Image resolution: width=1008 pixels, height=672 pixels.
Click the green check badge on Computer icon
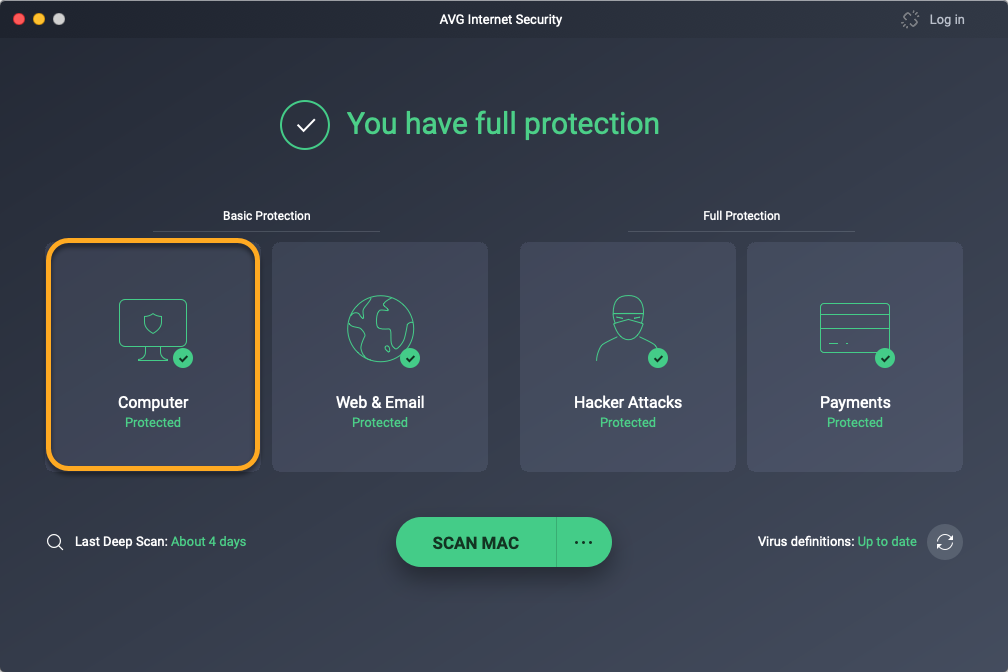(183, 358)
